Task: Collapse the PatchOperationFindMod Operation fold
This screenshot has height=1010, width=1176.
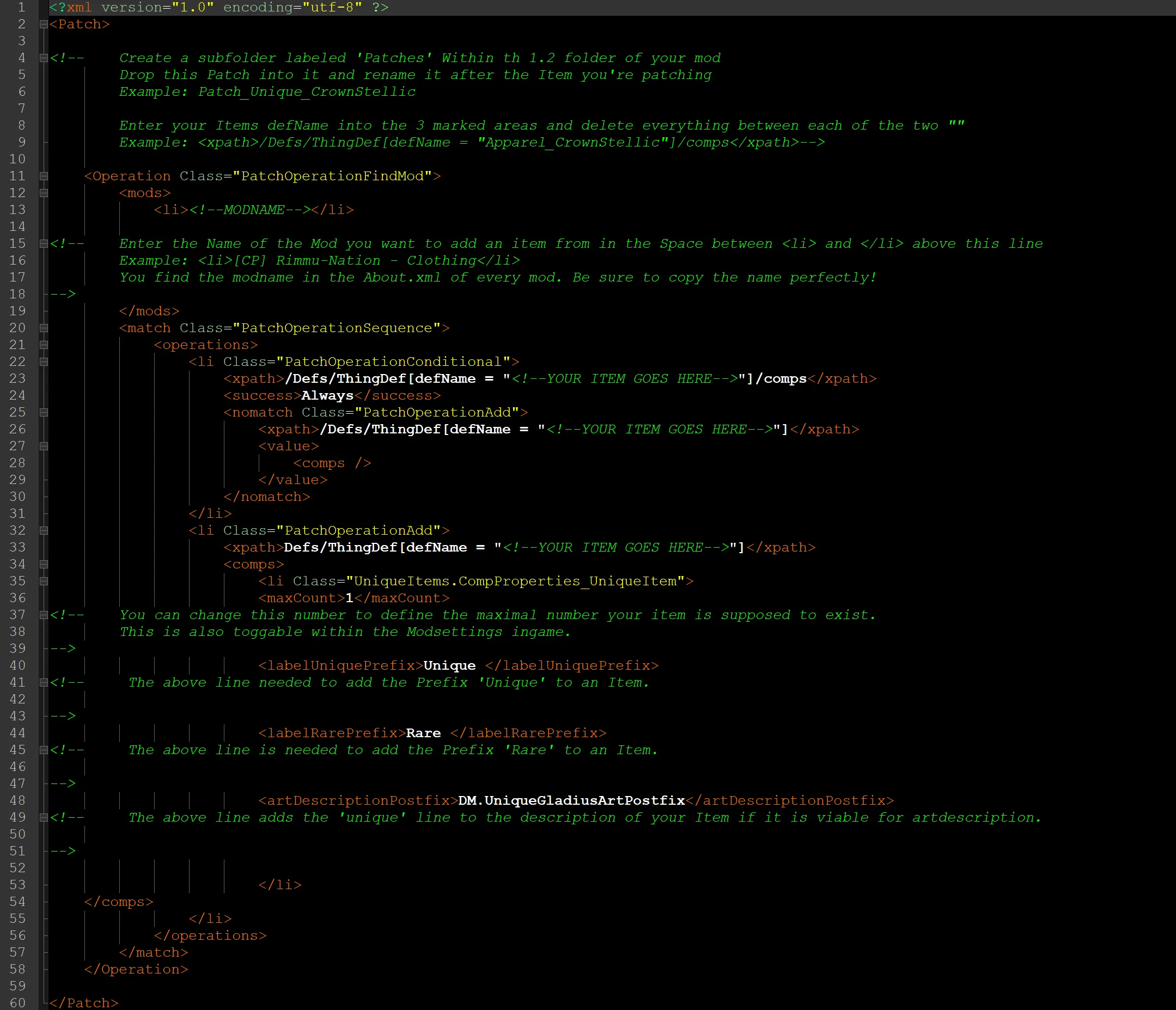Action: tap(43, 176)
